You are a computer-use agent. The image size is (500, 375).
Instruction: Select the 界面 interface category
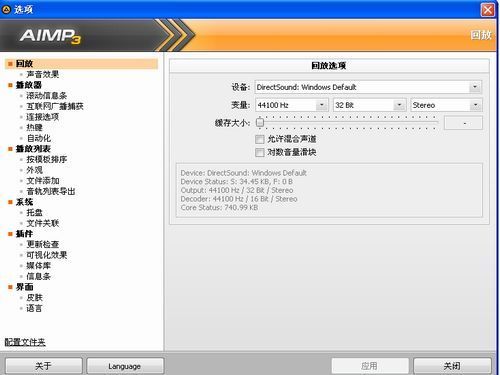tap(24, 287)
